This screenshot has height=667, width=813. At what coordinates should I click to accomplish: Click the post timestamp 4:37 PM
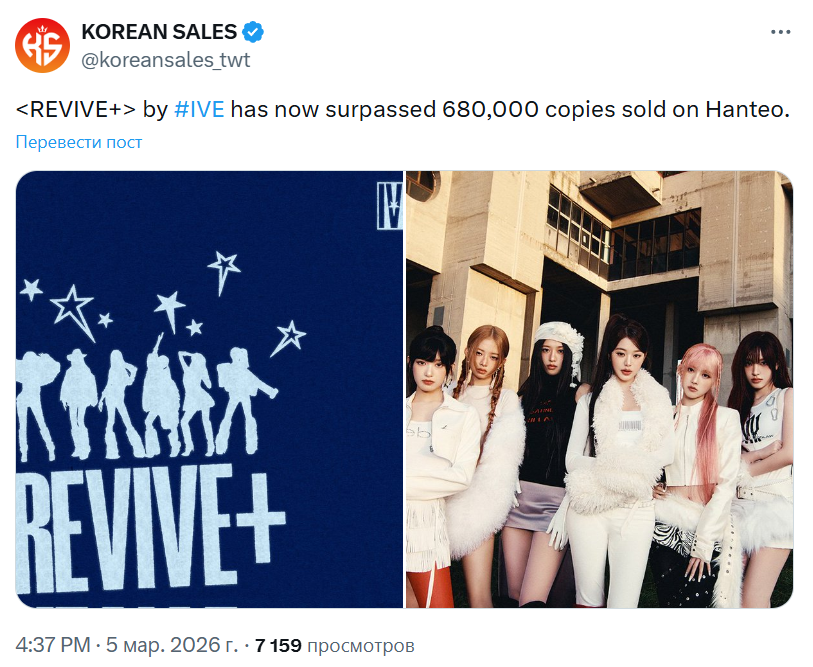click(x=53, y=645)
